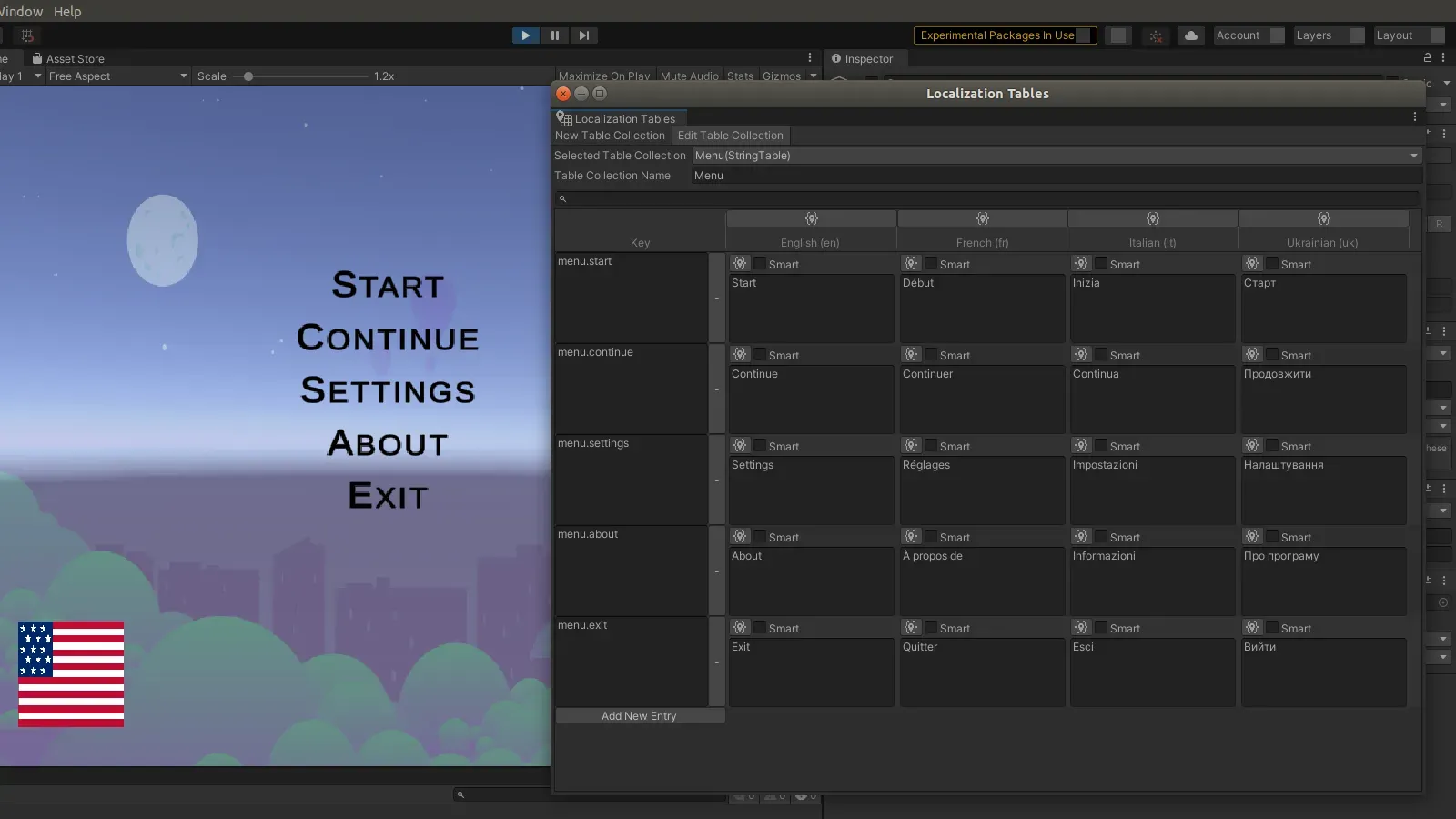Open the Free Aspect dropdown
Image resolution: width=1456 pixels, height=819 pixels.
[x=116, y=76]
